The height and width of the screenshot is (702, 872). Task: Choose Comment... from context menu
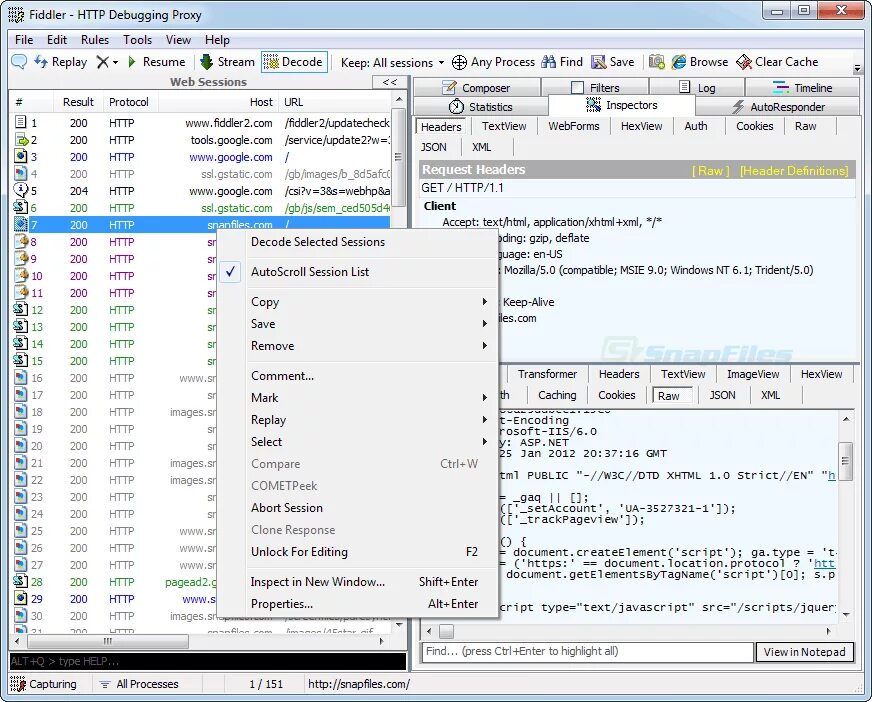click(358, 376)
